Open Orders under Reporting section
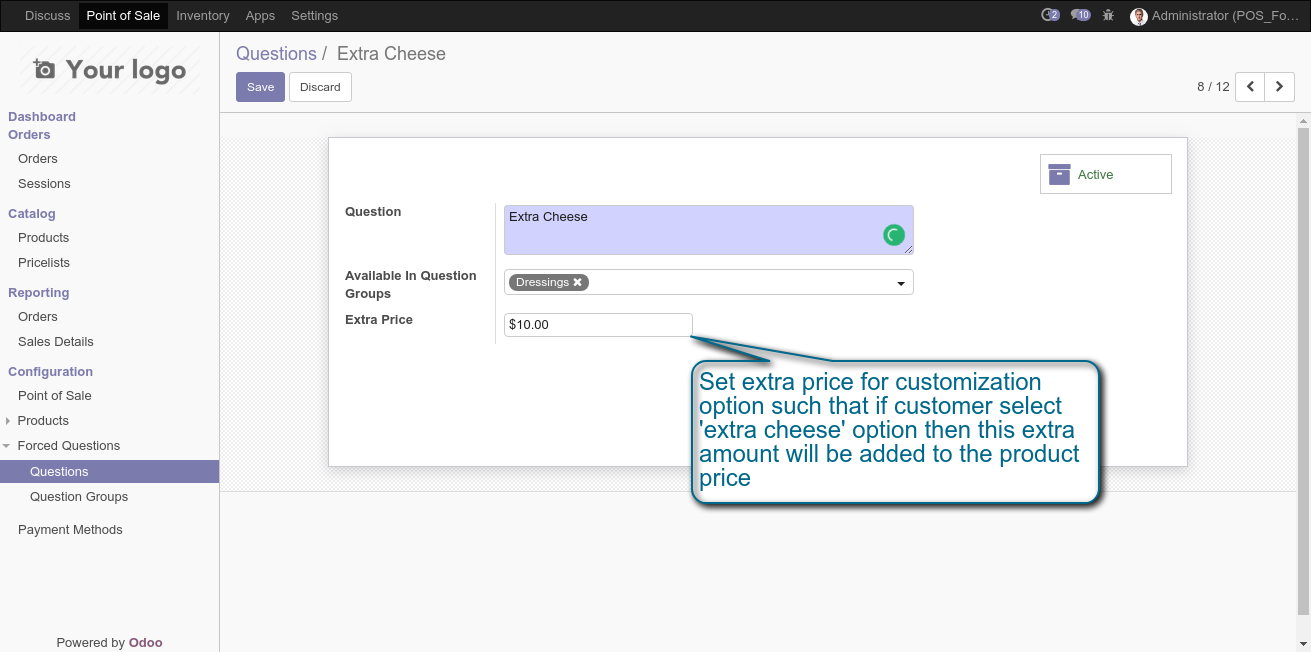 [38, 317]
